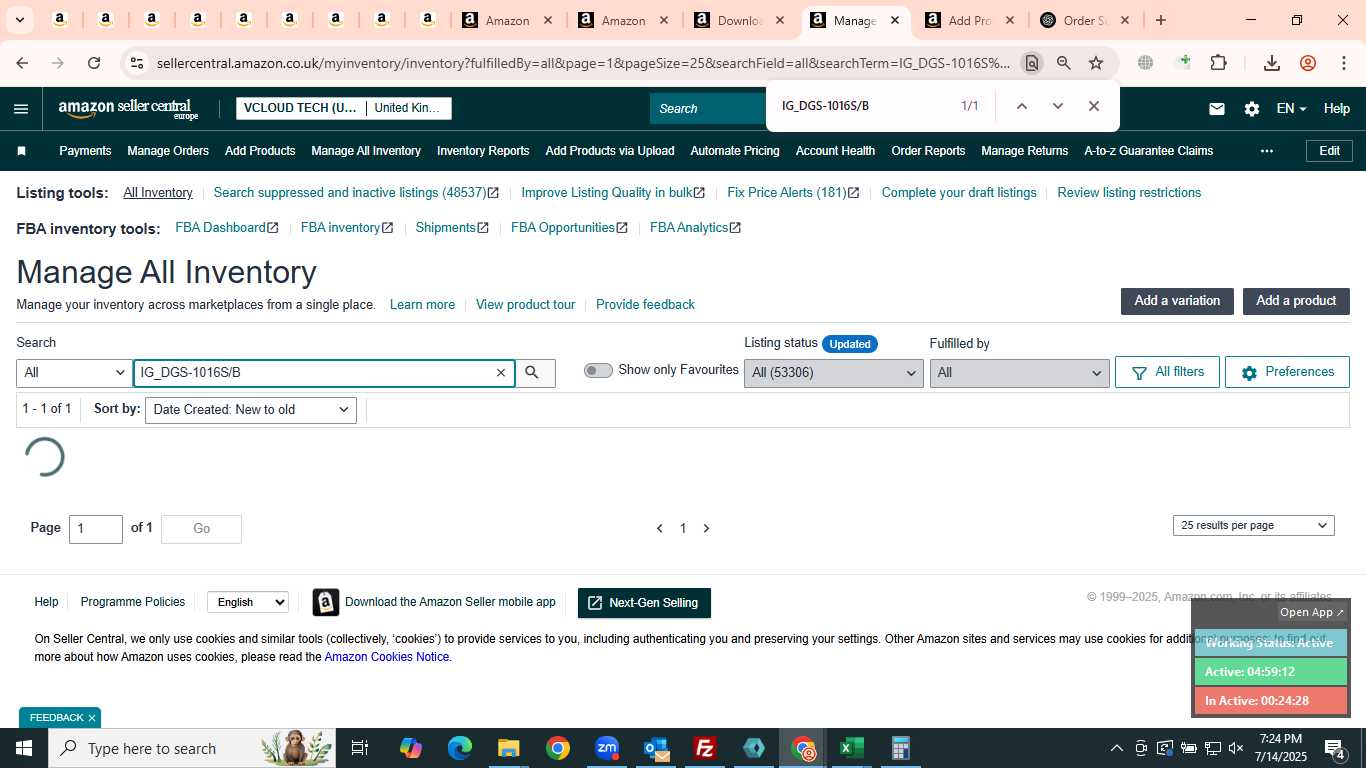The image size is (1366, 768).
Task: Open the Seller Central hamburger menu
Action: 21,109
